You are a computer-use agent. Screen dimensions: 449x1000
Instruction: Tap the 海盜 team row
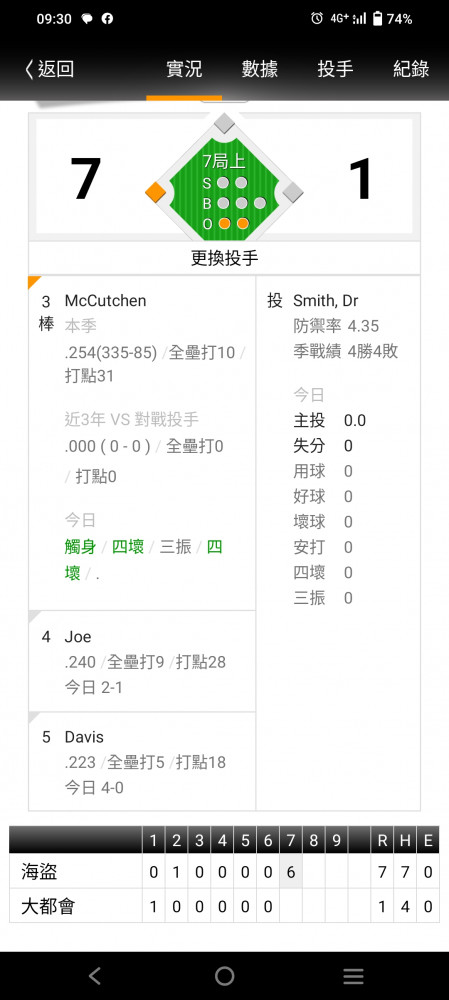[224, 872]
